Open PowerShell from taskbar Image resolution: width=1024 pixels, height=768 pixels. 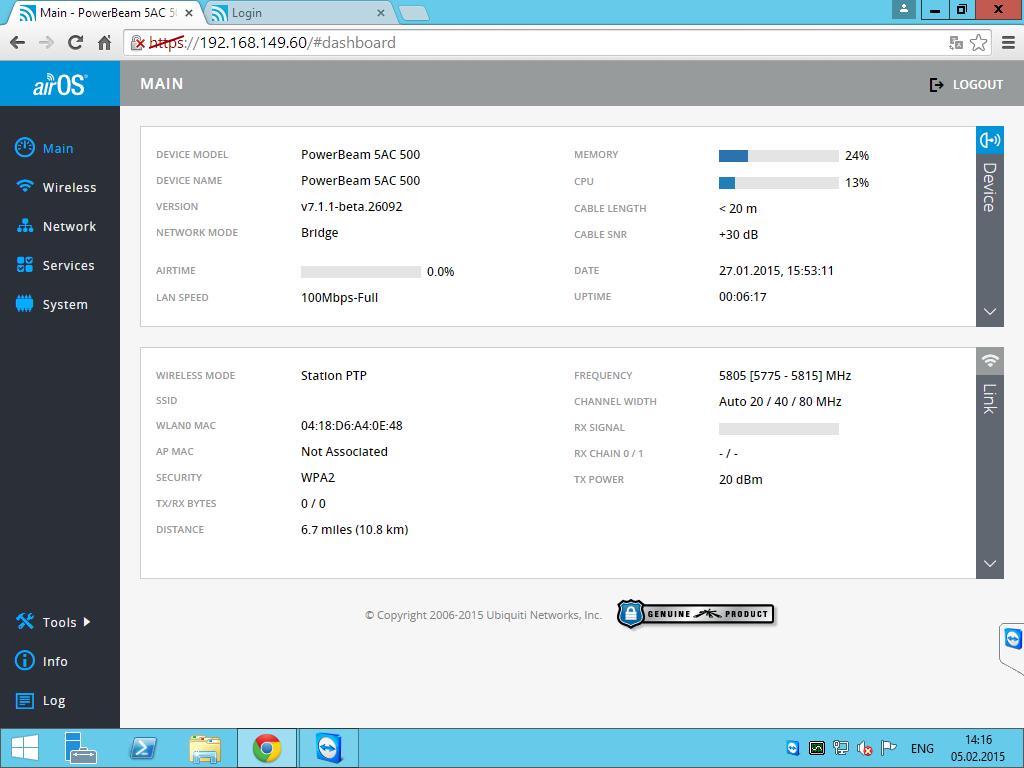pos(143,748)
